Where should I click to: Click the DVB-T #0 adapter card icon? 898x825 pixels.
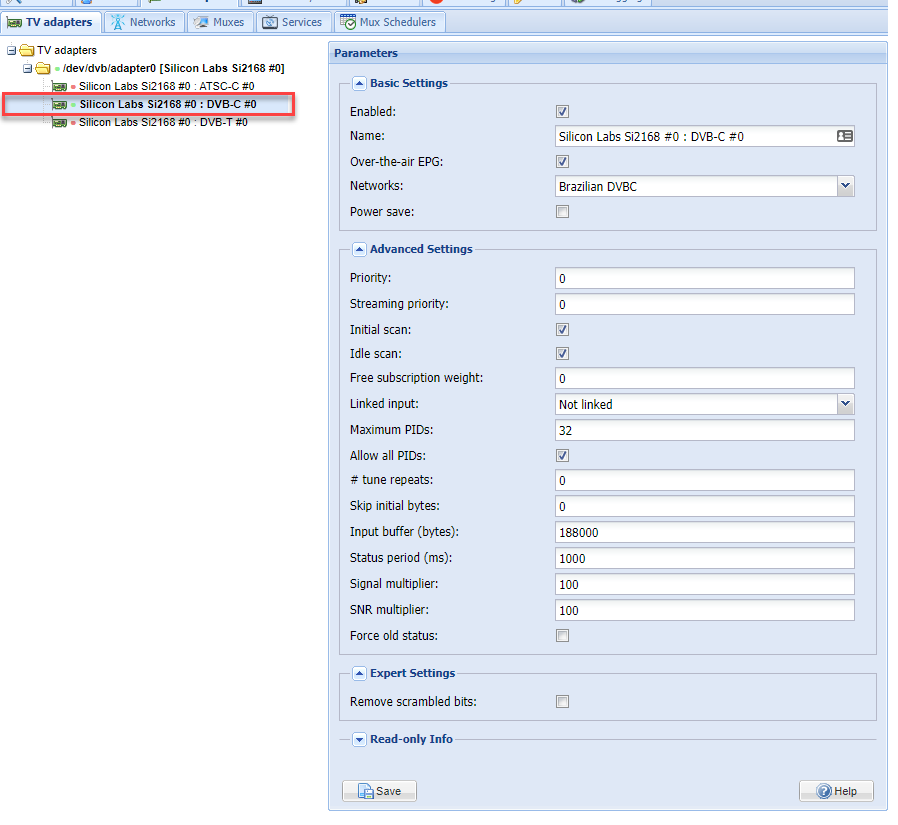coord(59,122)
